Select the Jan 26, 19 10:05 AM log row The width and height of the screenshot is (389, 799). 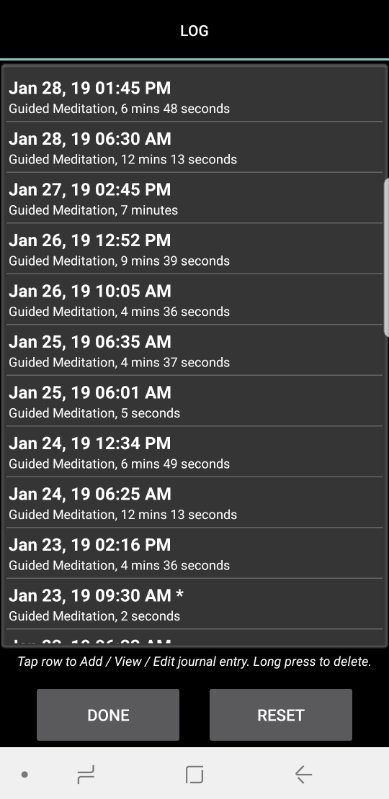[x=194, y=300]
